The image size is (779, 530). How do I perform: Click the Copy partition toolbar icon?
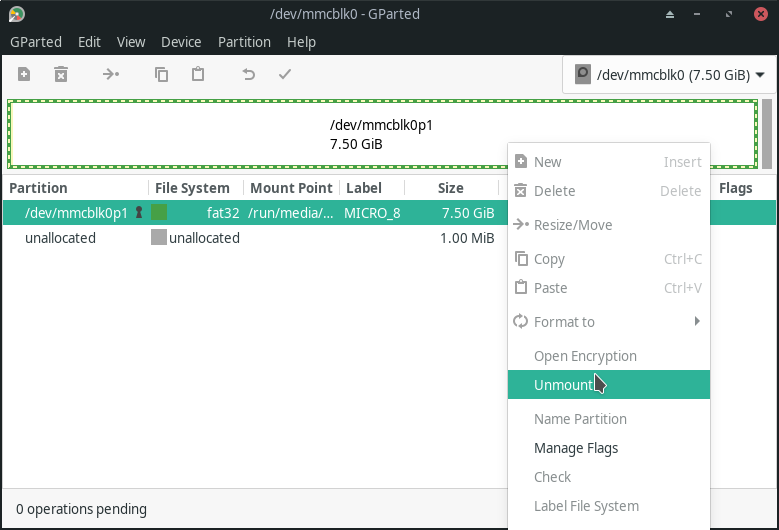pos(161,75)
